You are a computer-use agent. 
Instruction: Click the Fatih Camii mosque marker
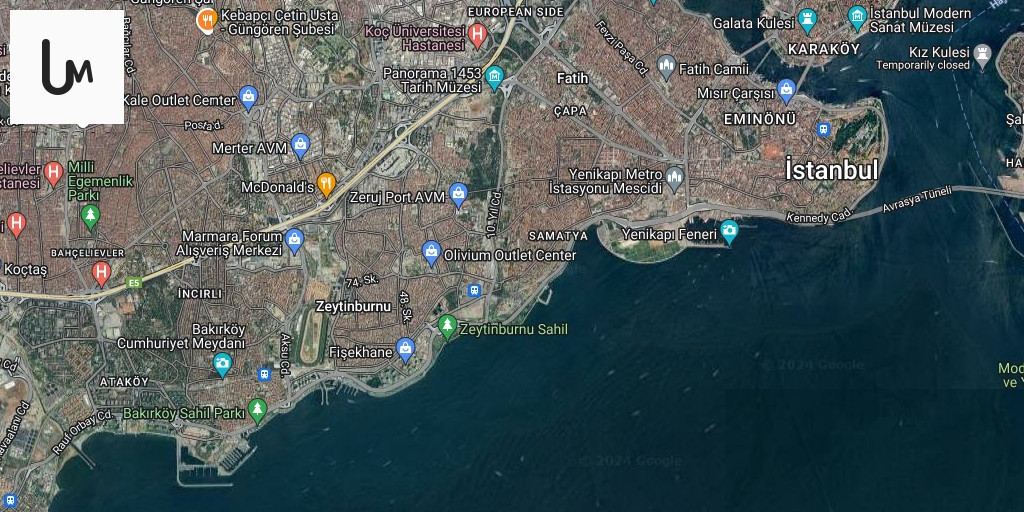point(667,68)
